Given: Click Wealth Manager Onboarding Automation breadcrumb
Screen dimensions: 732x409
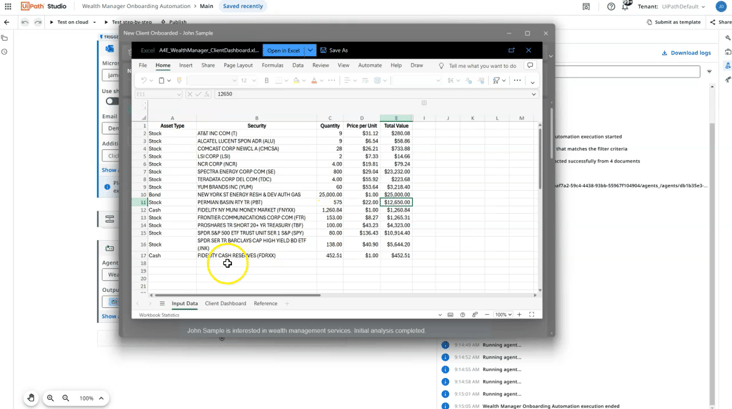Looking at the screenshot, I should [136, 7].
